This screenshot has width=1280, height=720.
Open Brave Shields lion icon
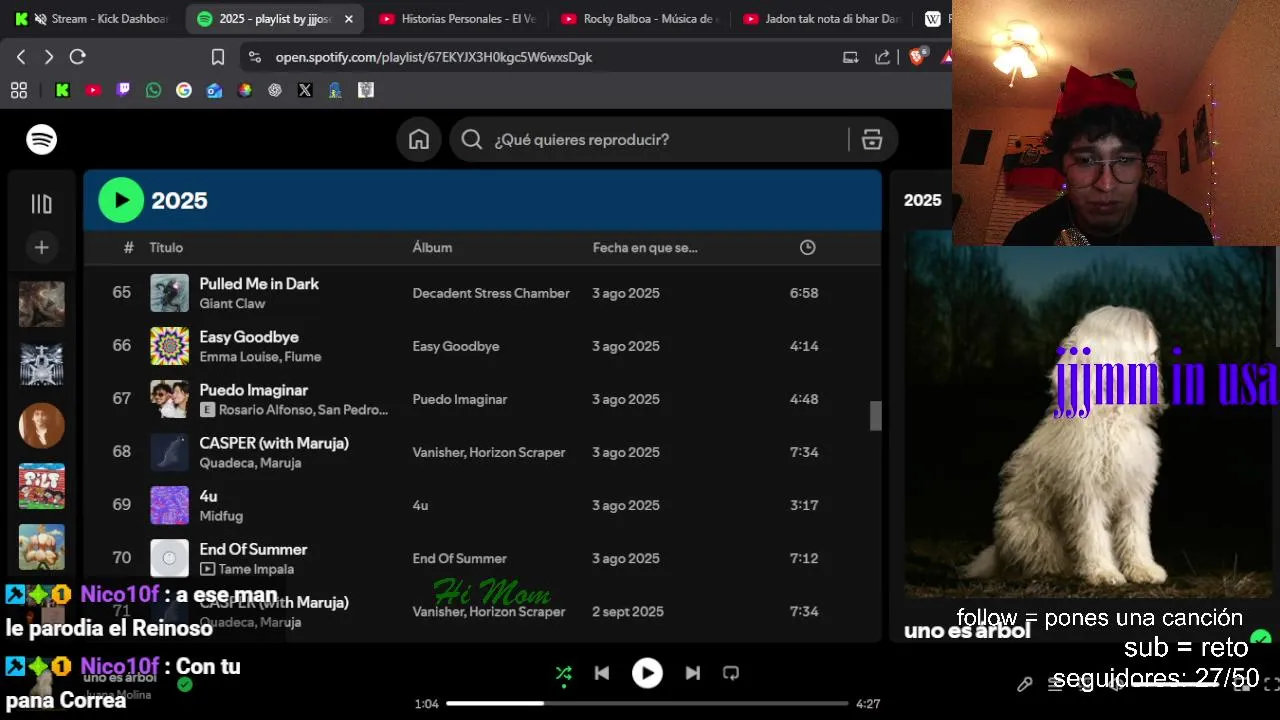click(x=916, y=57)
